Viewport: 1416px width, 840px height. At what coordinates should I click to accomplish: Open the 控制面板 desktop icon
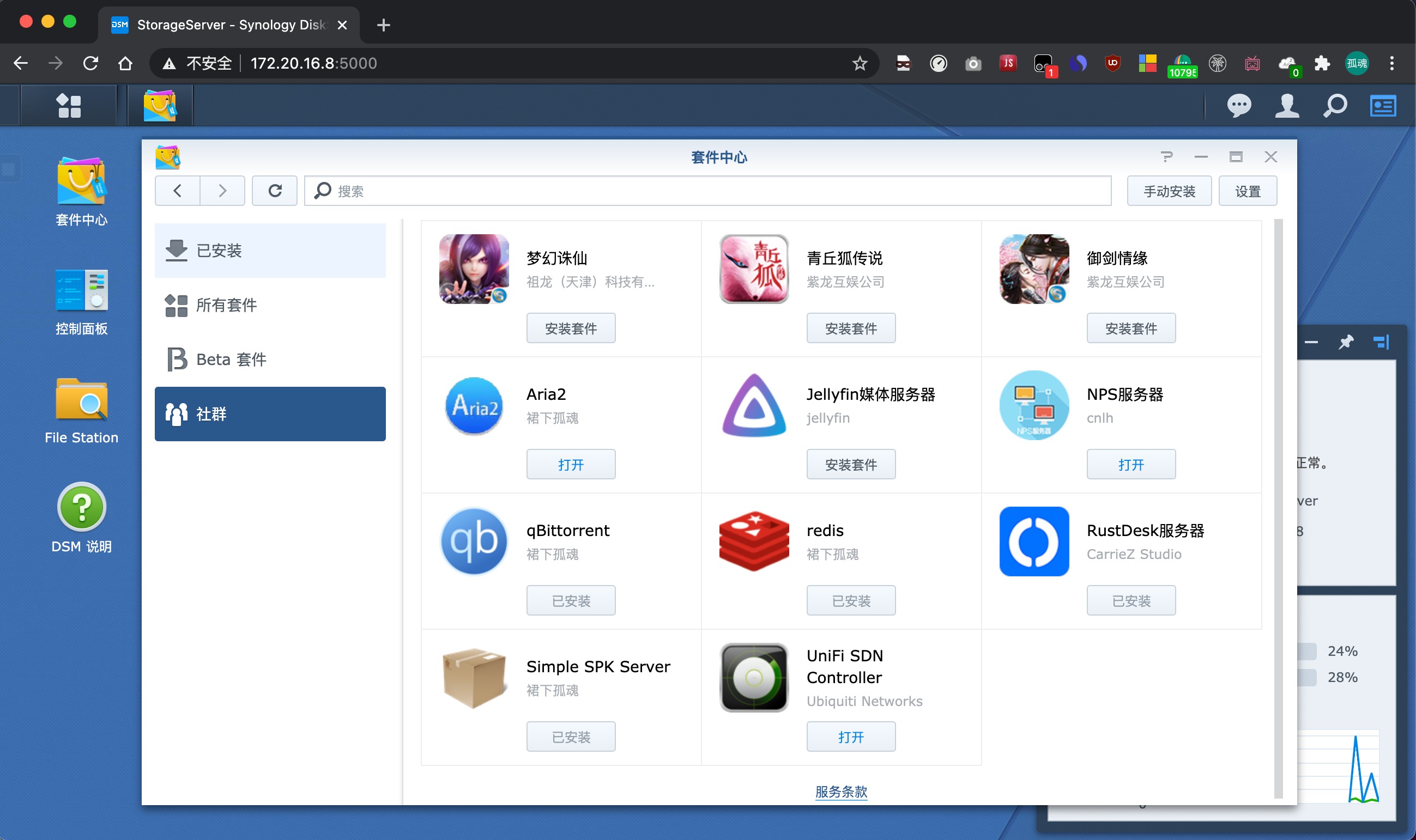(x=82, y=302)
